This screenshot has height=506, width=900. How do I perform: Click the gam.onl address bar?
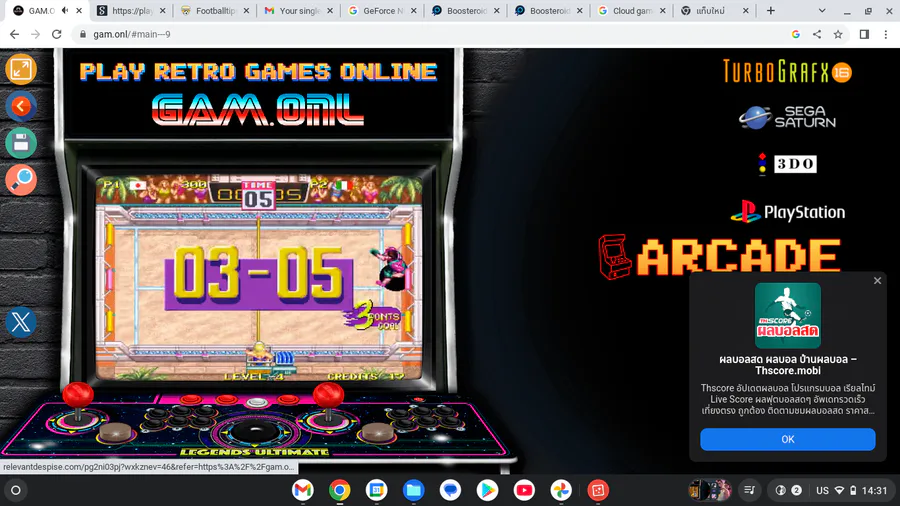430,34
